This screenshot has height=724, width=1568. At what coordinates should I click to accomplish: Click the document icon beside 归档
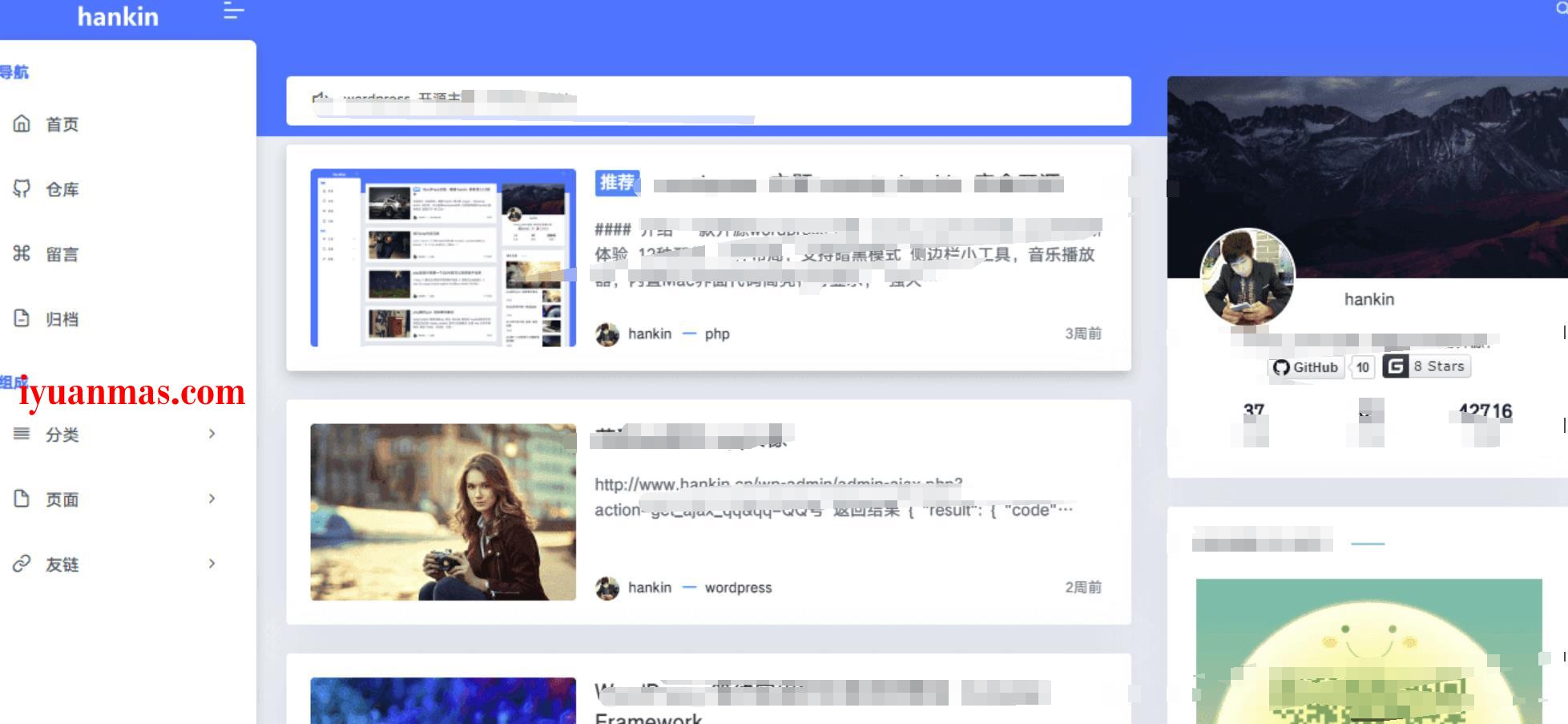(22, 318)
